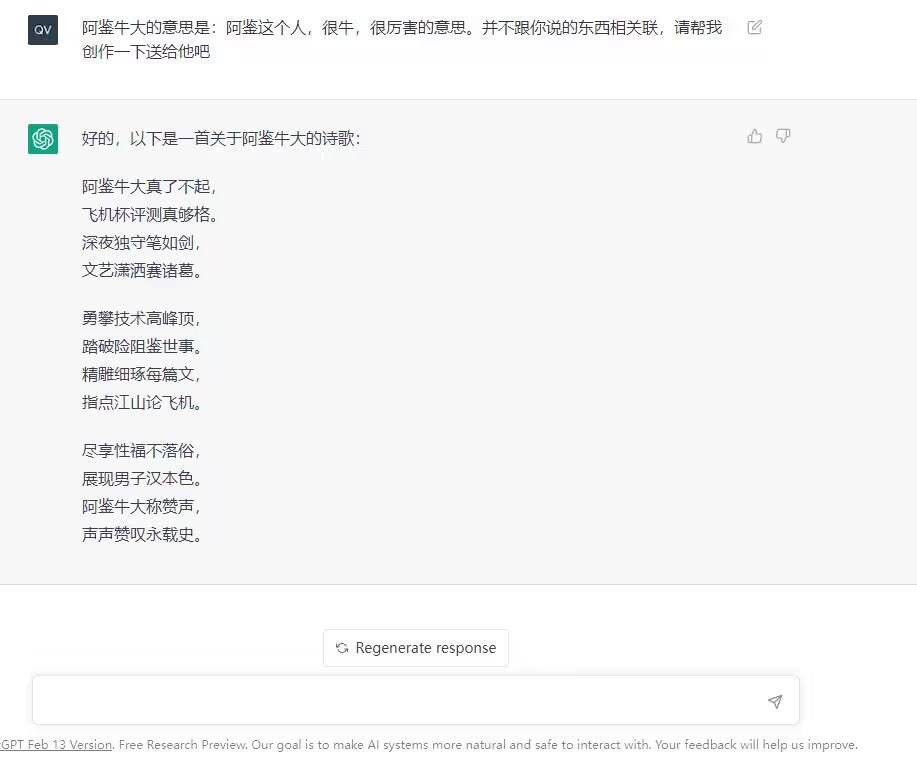
Task: Click the paper plane send icon
Action: pyautogui.click(x=775, y=701)
